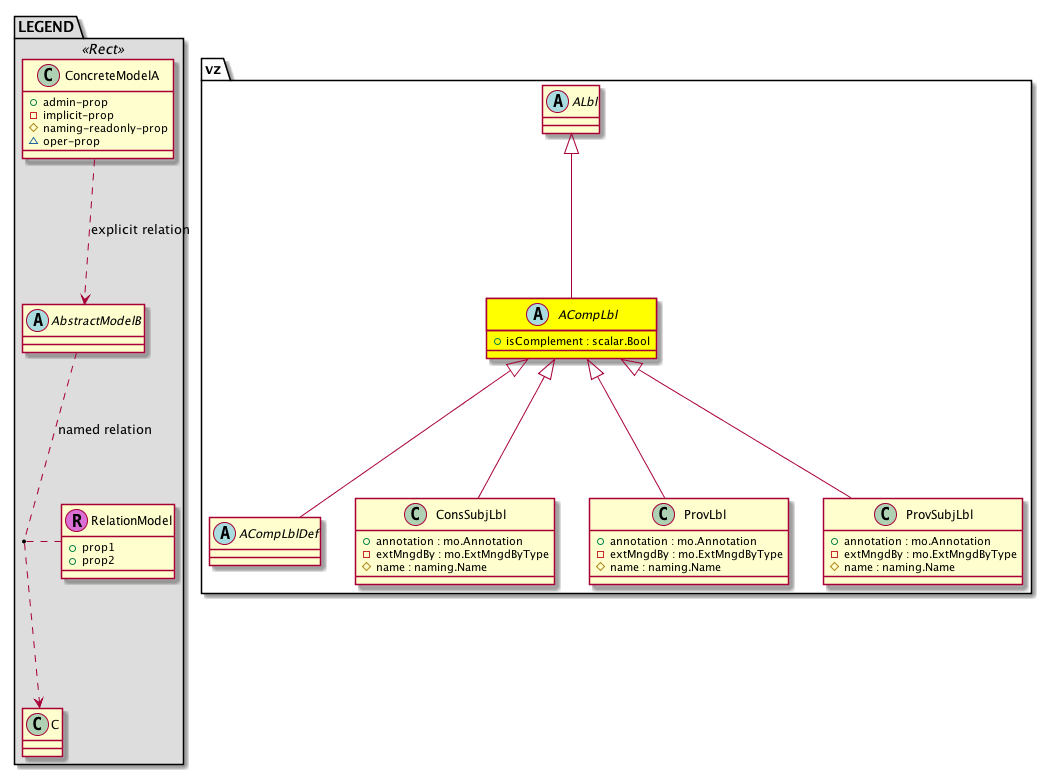
Task: Click the "named relation" label
Action: point(105,430)
